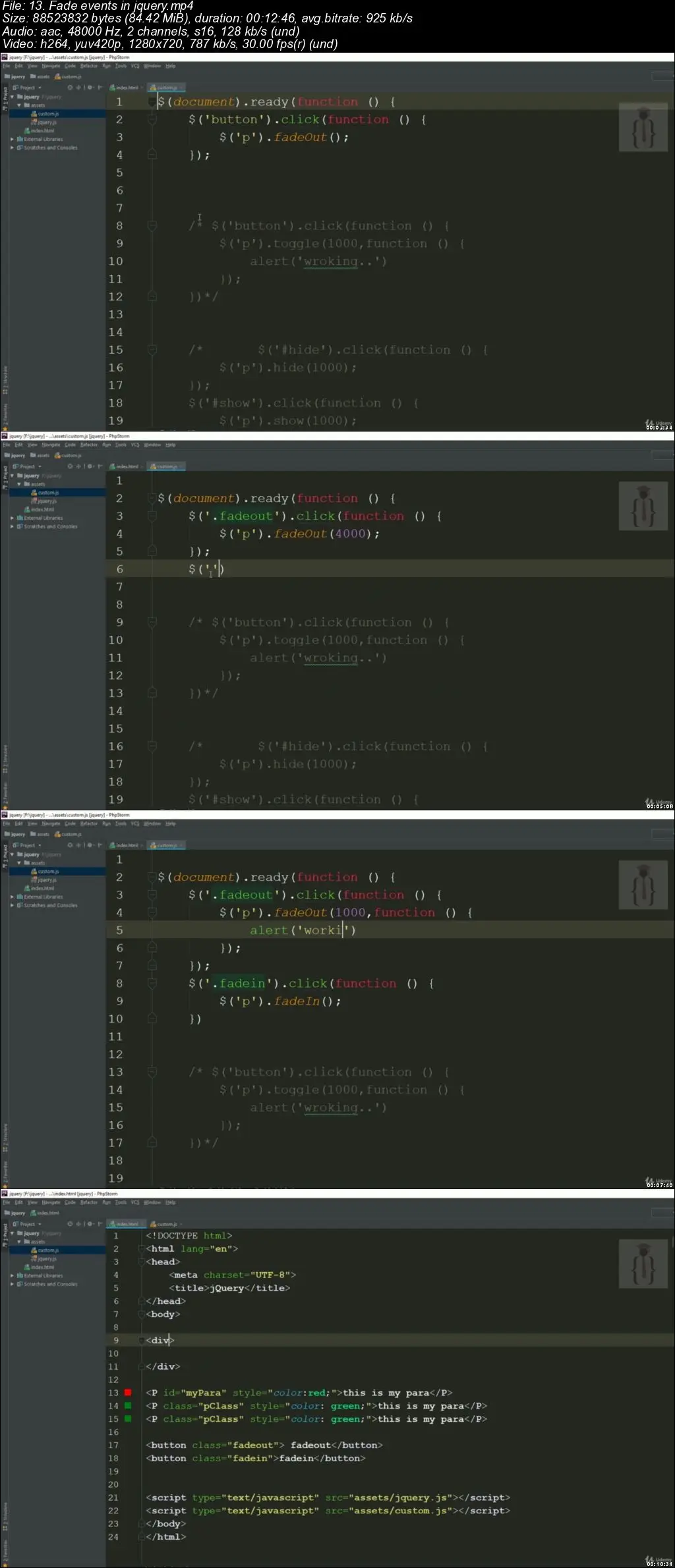Click the green color swatch on line 14
Viewport: 675px width, 1568px height.
(x=128, y=1406)
